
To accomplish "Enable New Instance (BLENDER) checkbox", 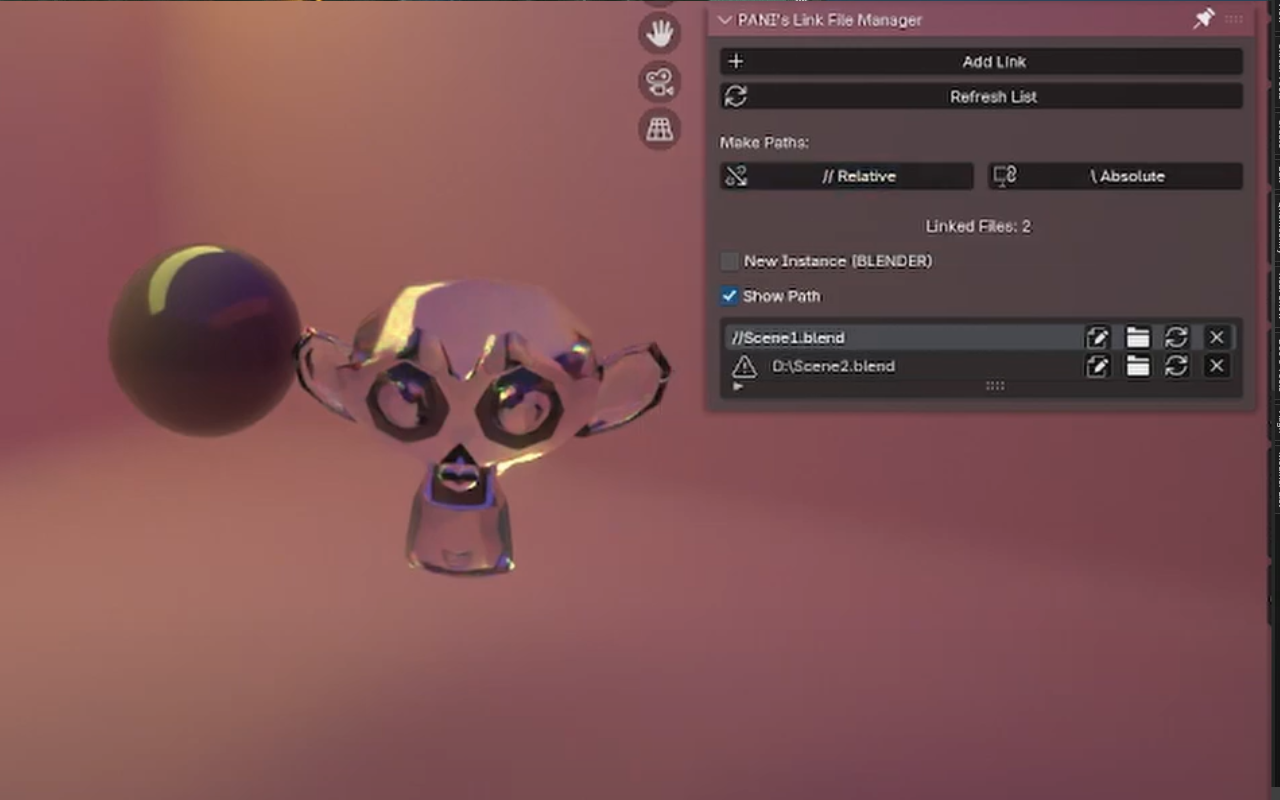I will (730, 261).
